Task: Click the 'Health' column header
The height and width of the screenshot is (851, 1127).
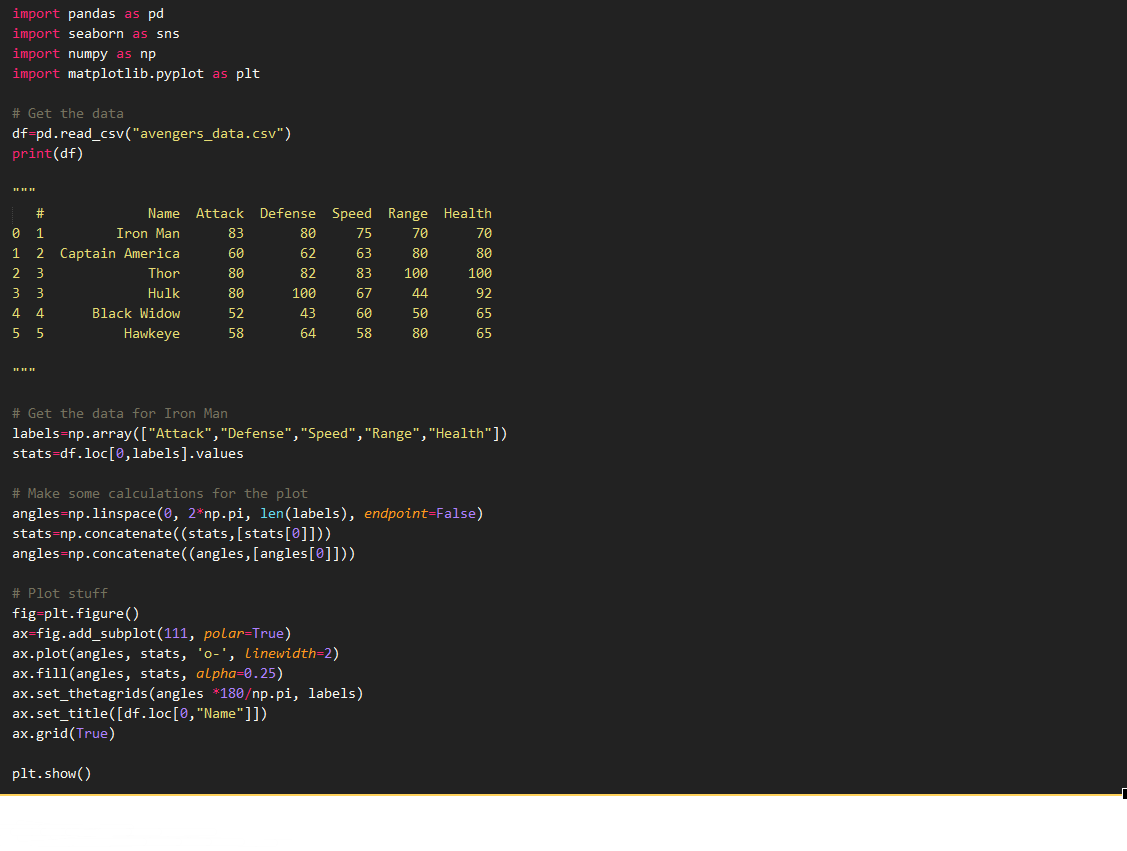Action: (x=468, y=213)
